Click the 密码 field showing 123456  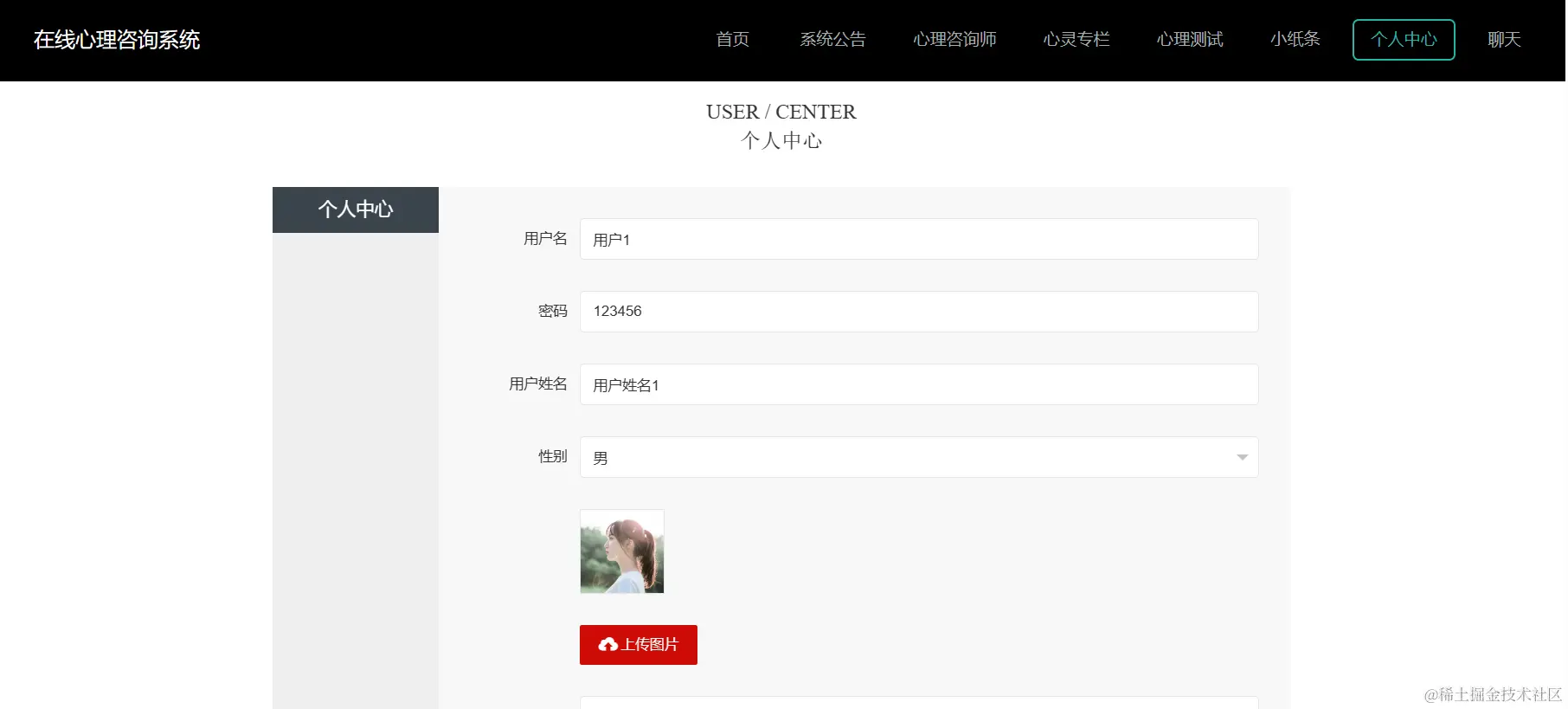[x=919, y=312]
